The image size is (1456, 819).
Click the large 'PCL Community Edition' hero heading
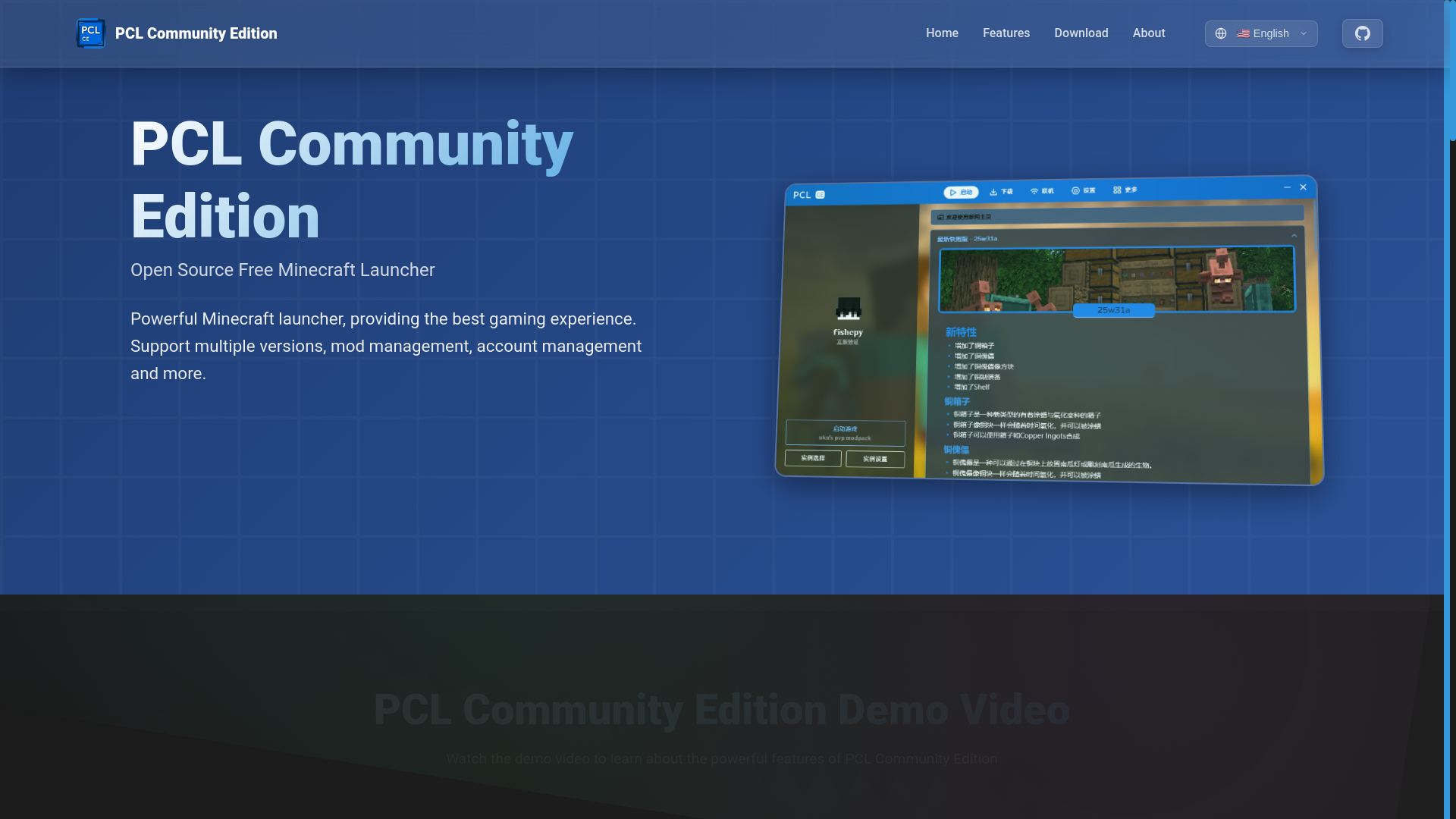pos(352,180)
